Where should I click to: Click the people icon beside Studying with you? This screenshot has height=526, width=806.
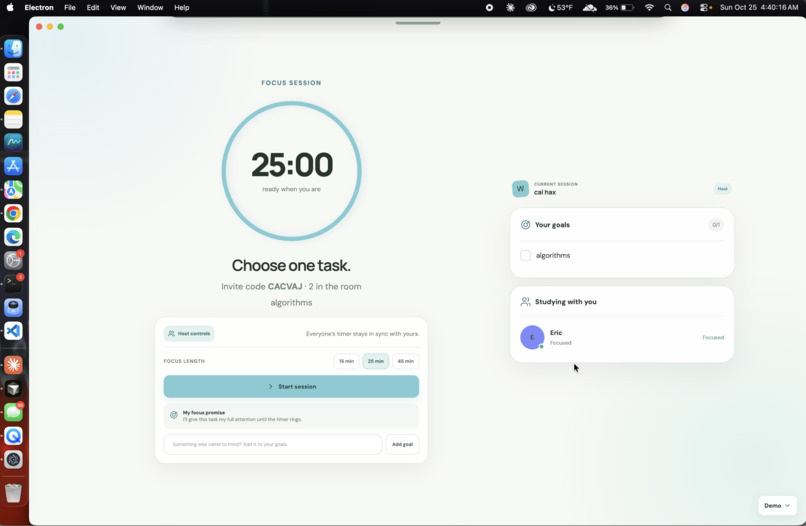point(525,302)
